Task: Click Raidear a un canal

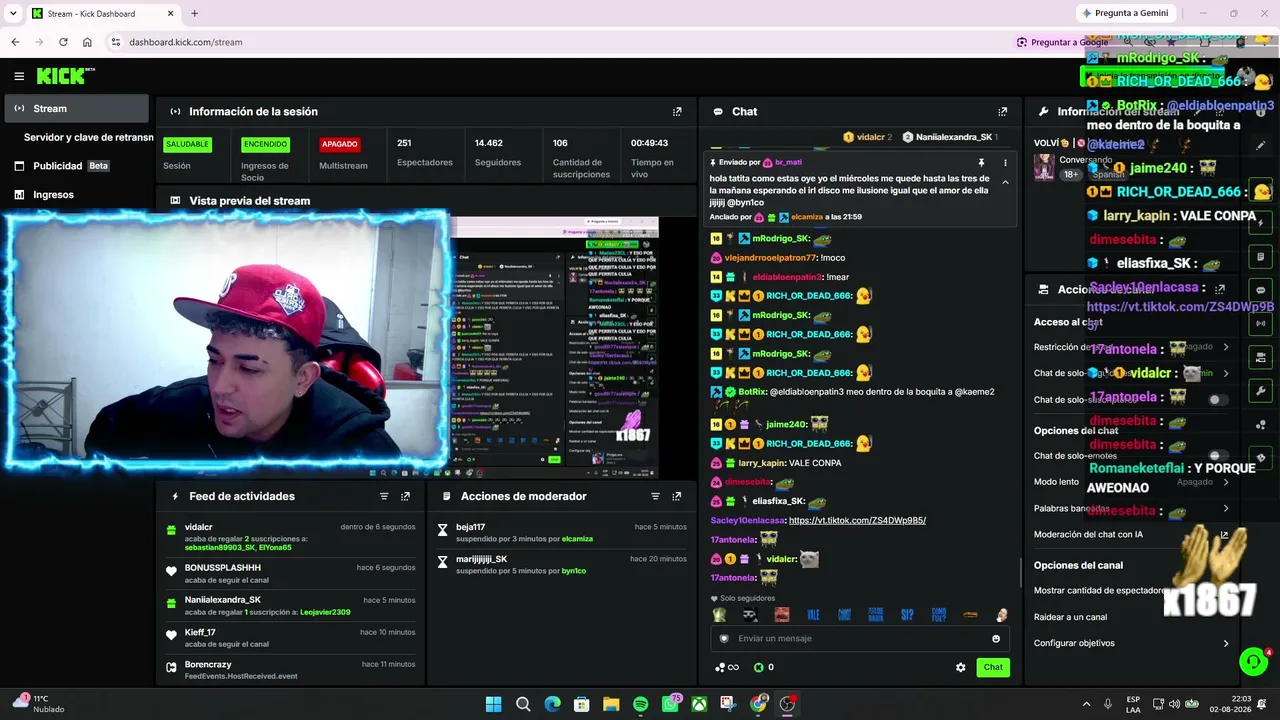Action: (x=1070, y=617)
